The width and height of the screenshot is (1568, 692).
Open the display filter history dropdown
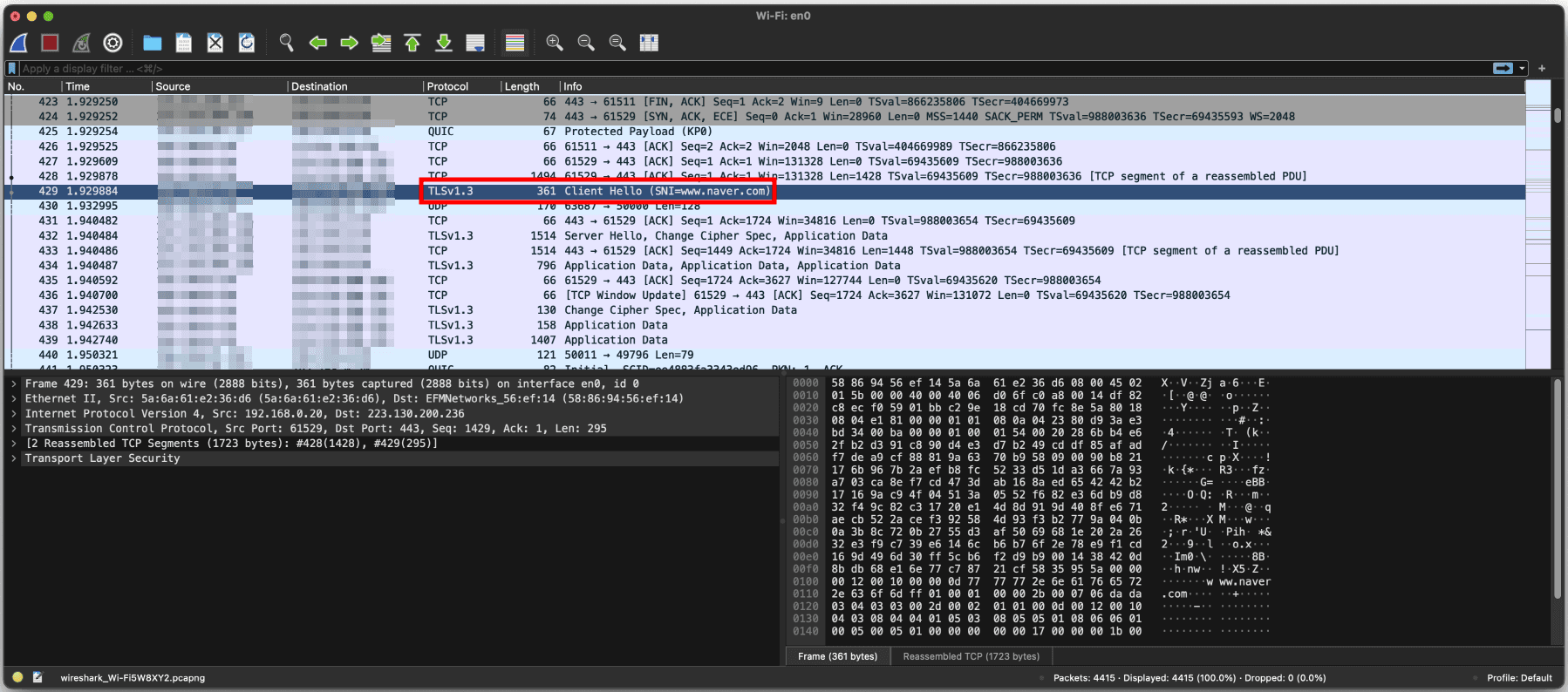coord(1523,68)
